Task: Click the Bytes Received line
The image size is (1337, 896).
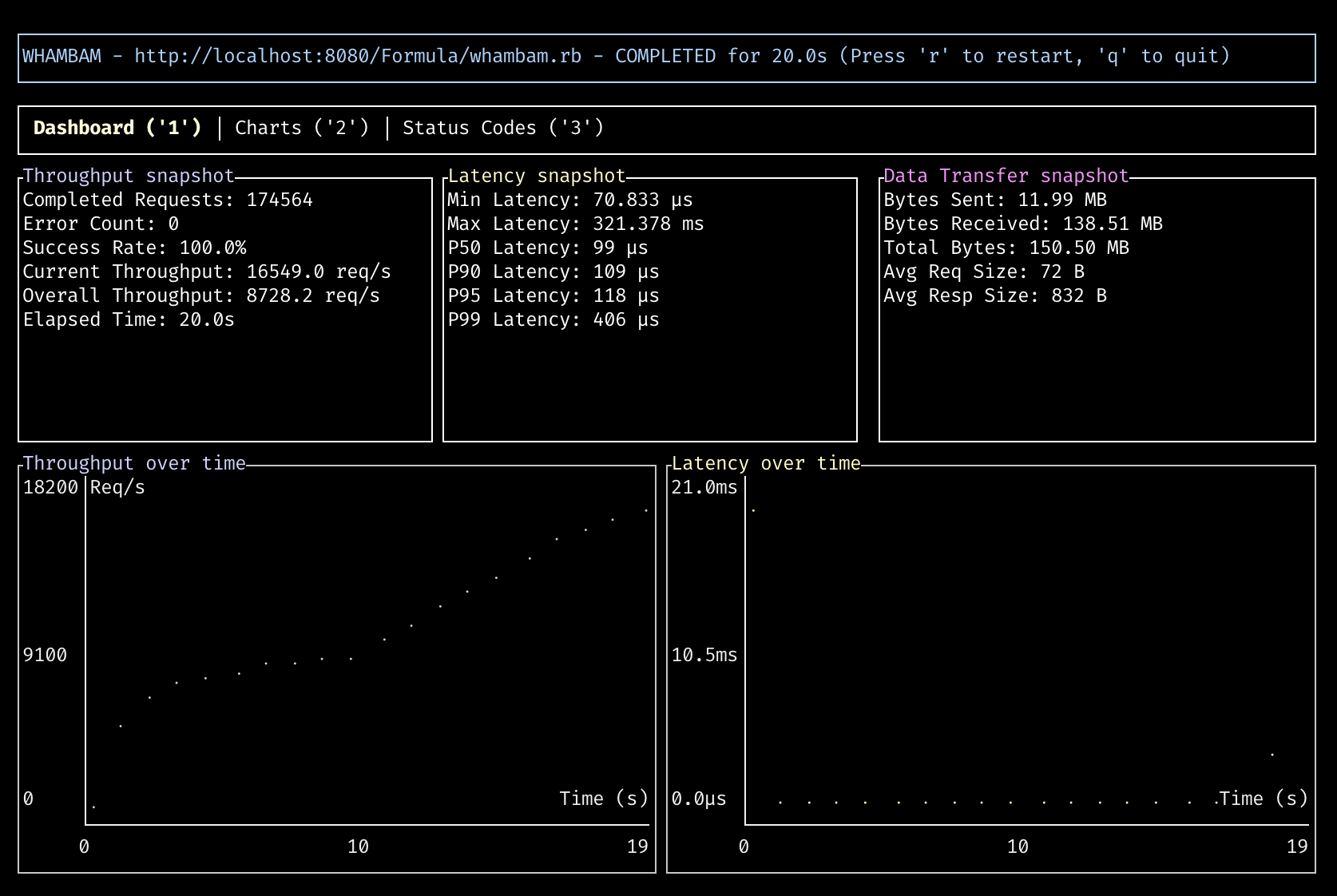Action: [x=1023, y=224]
